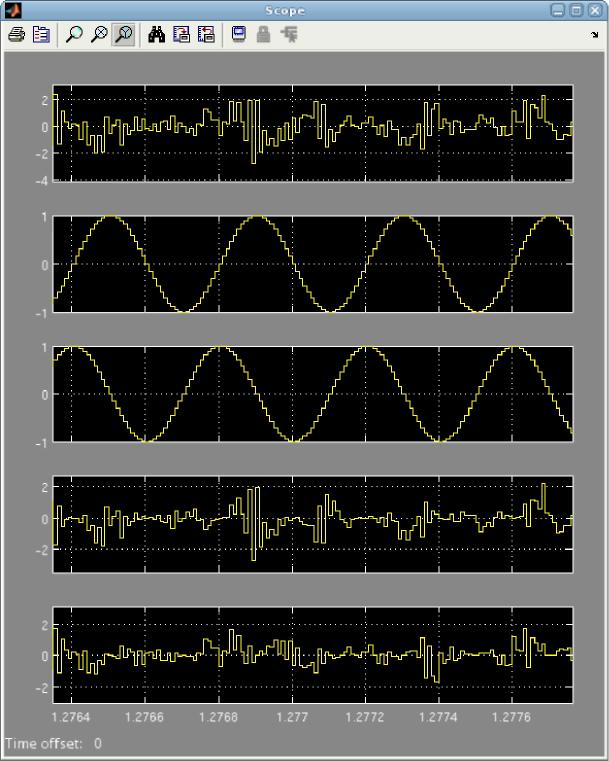Viewport: 609px width, 761px height.
Task: Toggle floating scope icon
Action: 239,34
